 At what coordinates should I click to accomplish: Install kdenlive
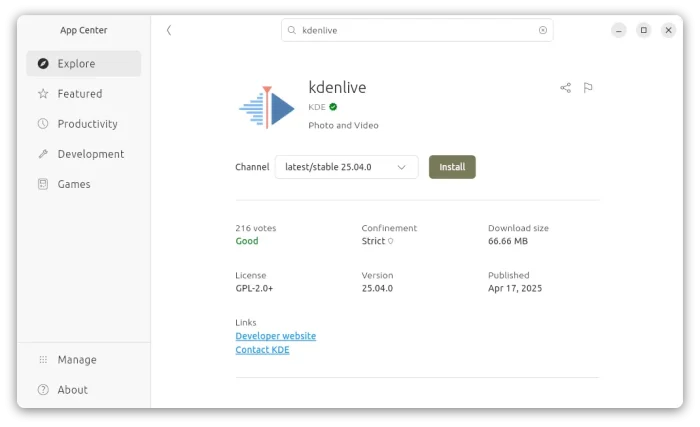[x=452, y=167]
